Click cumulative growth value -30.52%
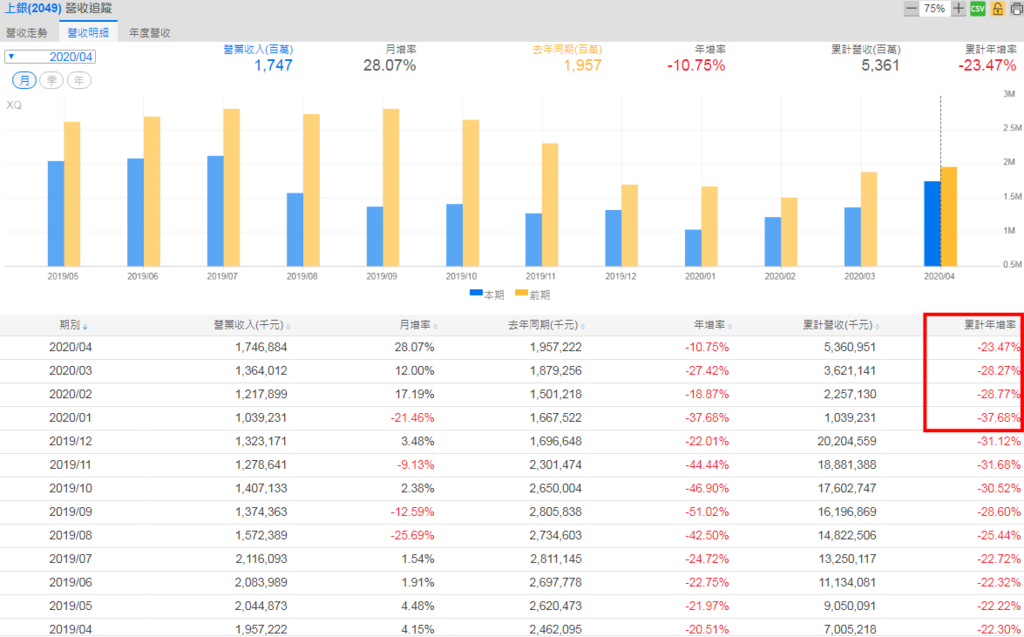 point(999,488)
